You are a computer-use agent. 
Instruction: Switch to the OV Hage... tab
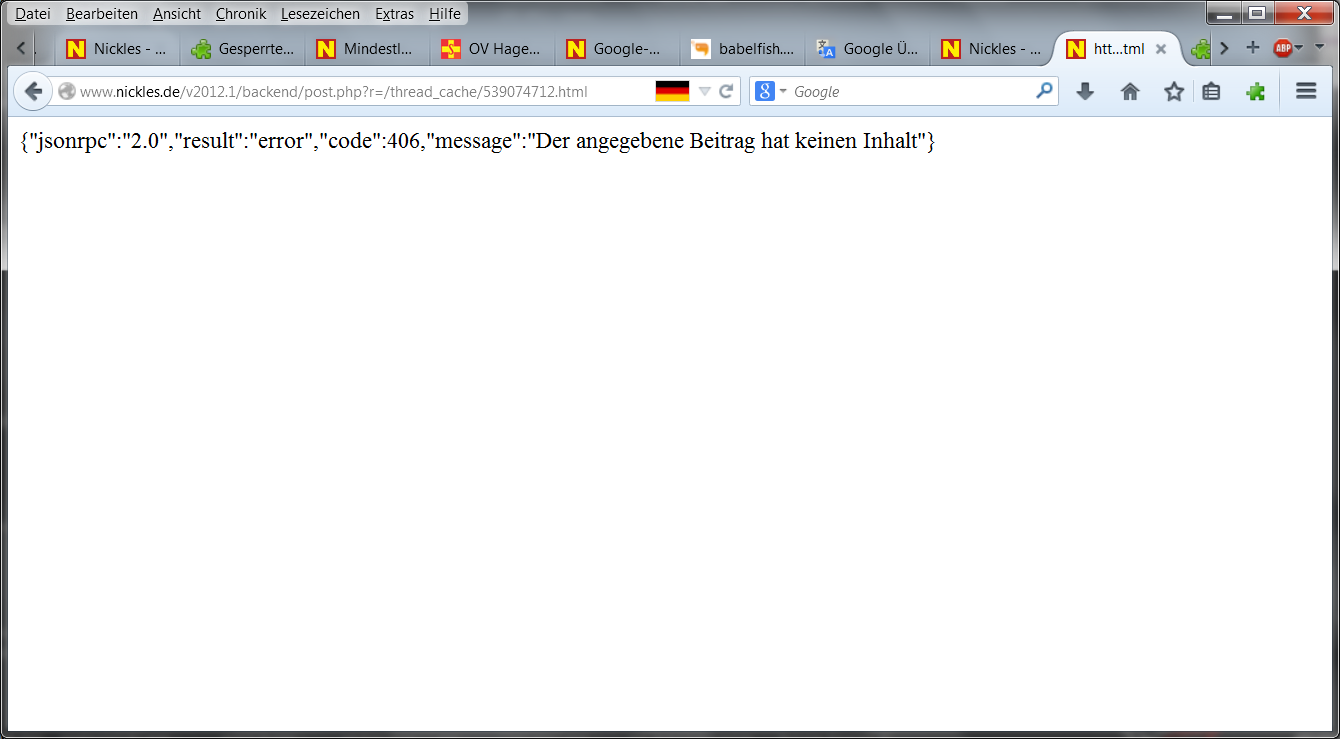(x=492, y=48)
